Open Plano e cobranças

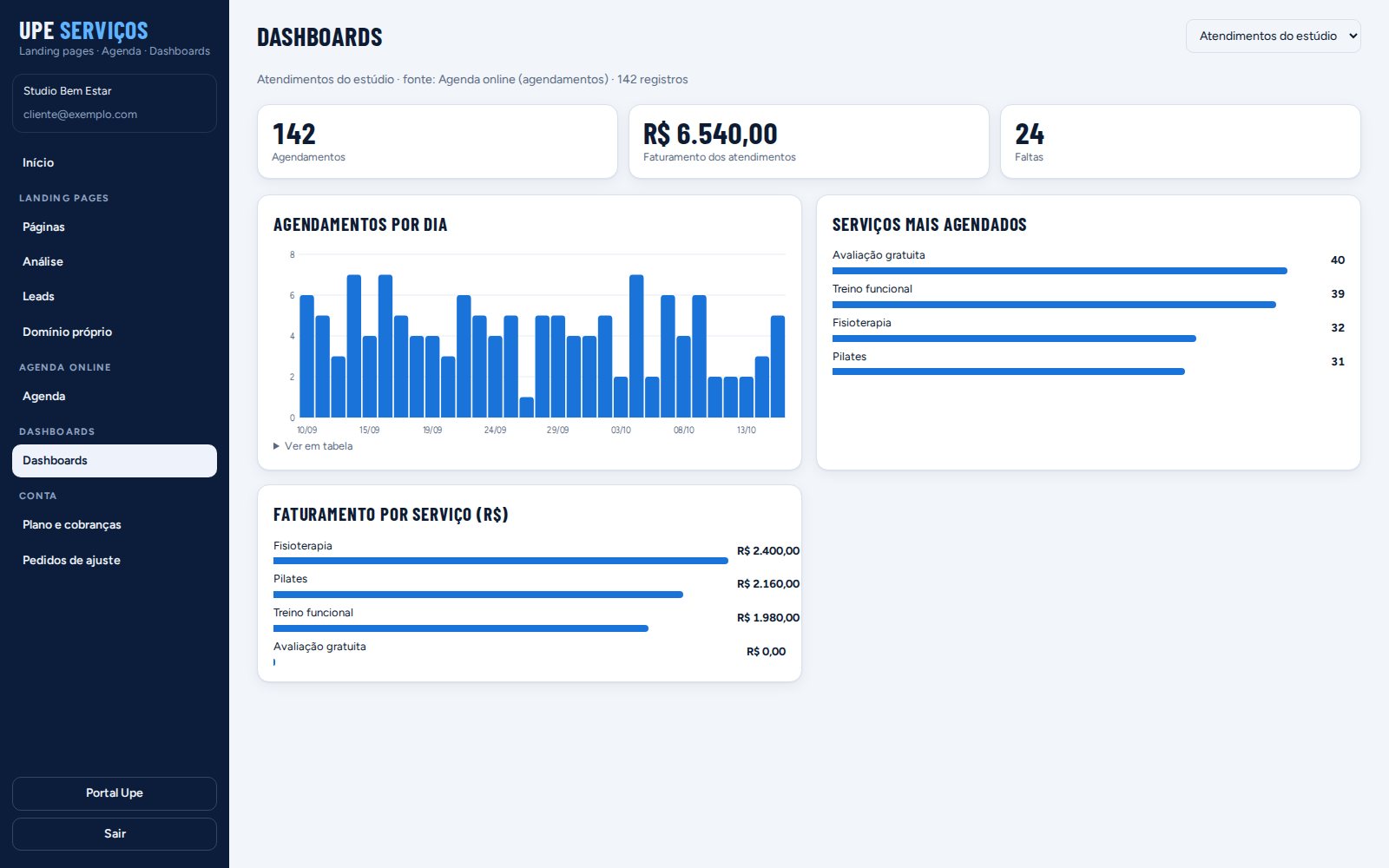click(x=115, y=524)
